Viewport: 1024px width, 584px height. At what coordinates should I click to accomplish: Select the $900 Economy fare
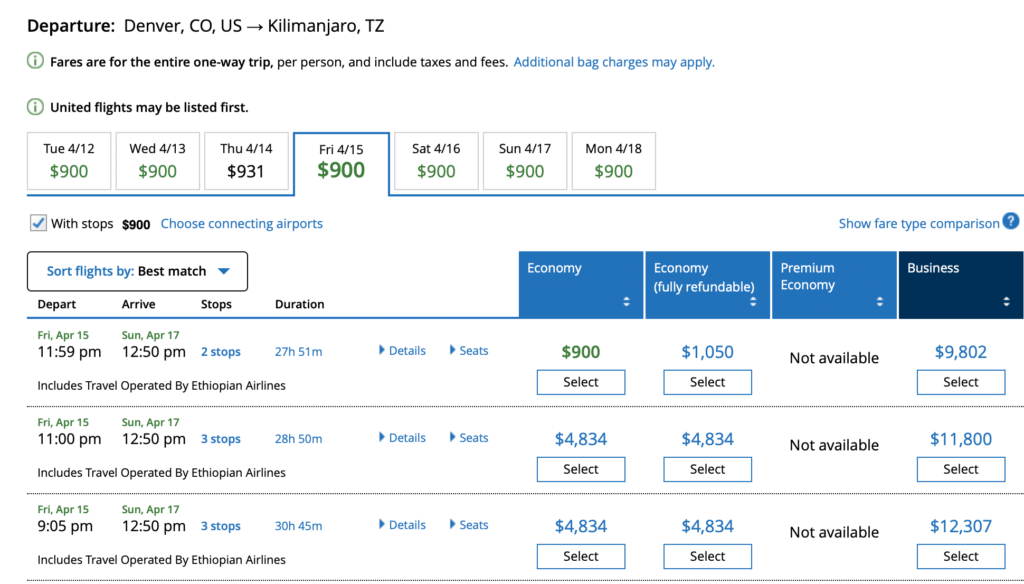tap(580, 382)
